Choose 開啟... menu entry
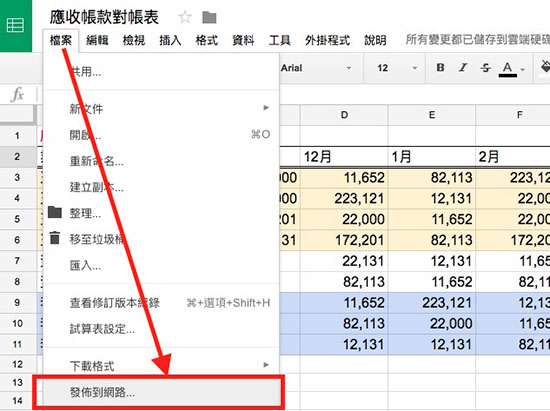The height and width of the screenshot is (411, 550). (161, 135)
